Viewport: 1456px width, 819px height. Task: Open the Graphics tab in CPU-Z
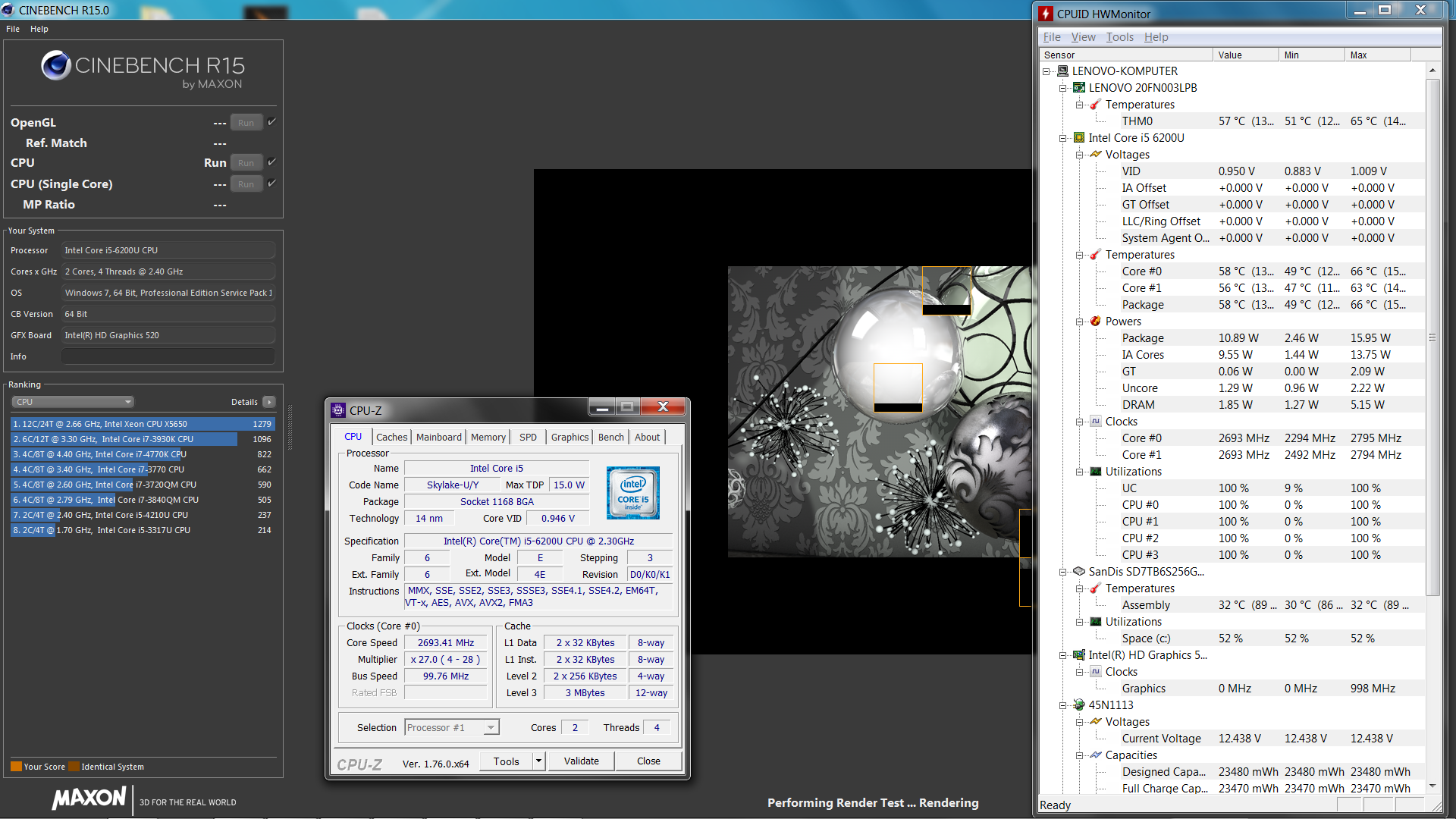570,437
